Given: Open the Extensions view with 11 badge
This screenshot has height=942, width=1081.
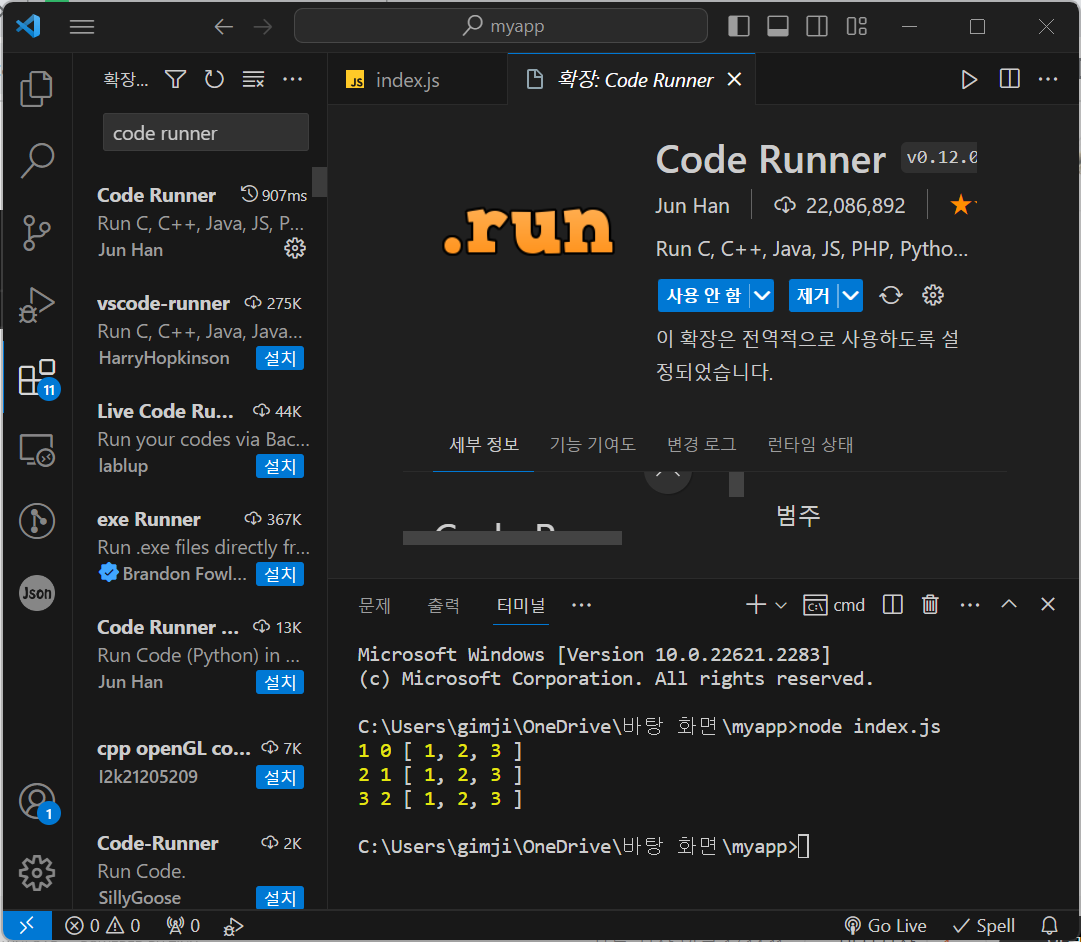Looking at the screenshot, I should pyautogui.click(x=38, y=377).
